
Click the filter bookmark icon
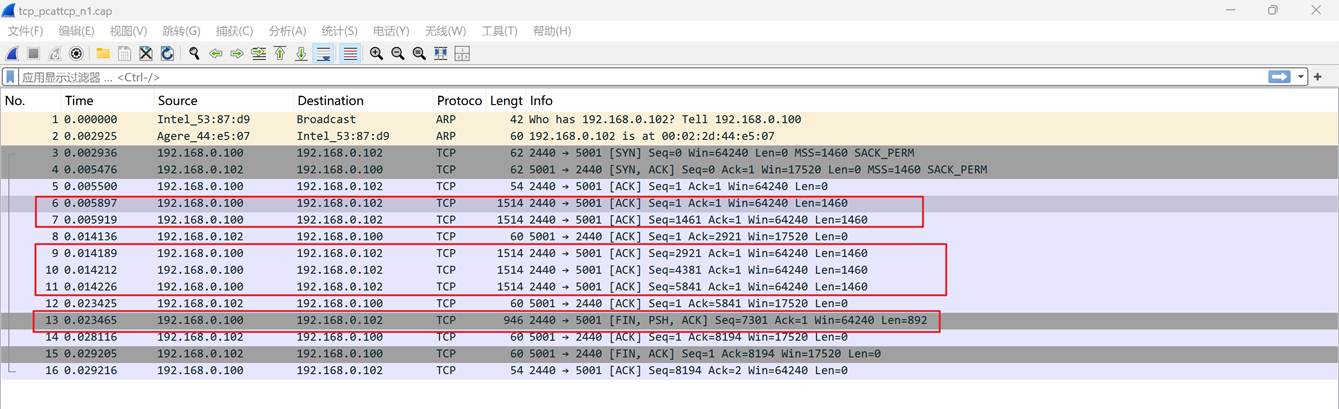[x=10, y=77]
